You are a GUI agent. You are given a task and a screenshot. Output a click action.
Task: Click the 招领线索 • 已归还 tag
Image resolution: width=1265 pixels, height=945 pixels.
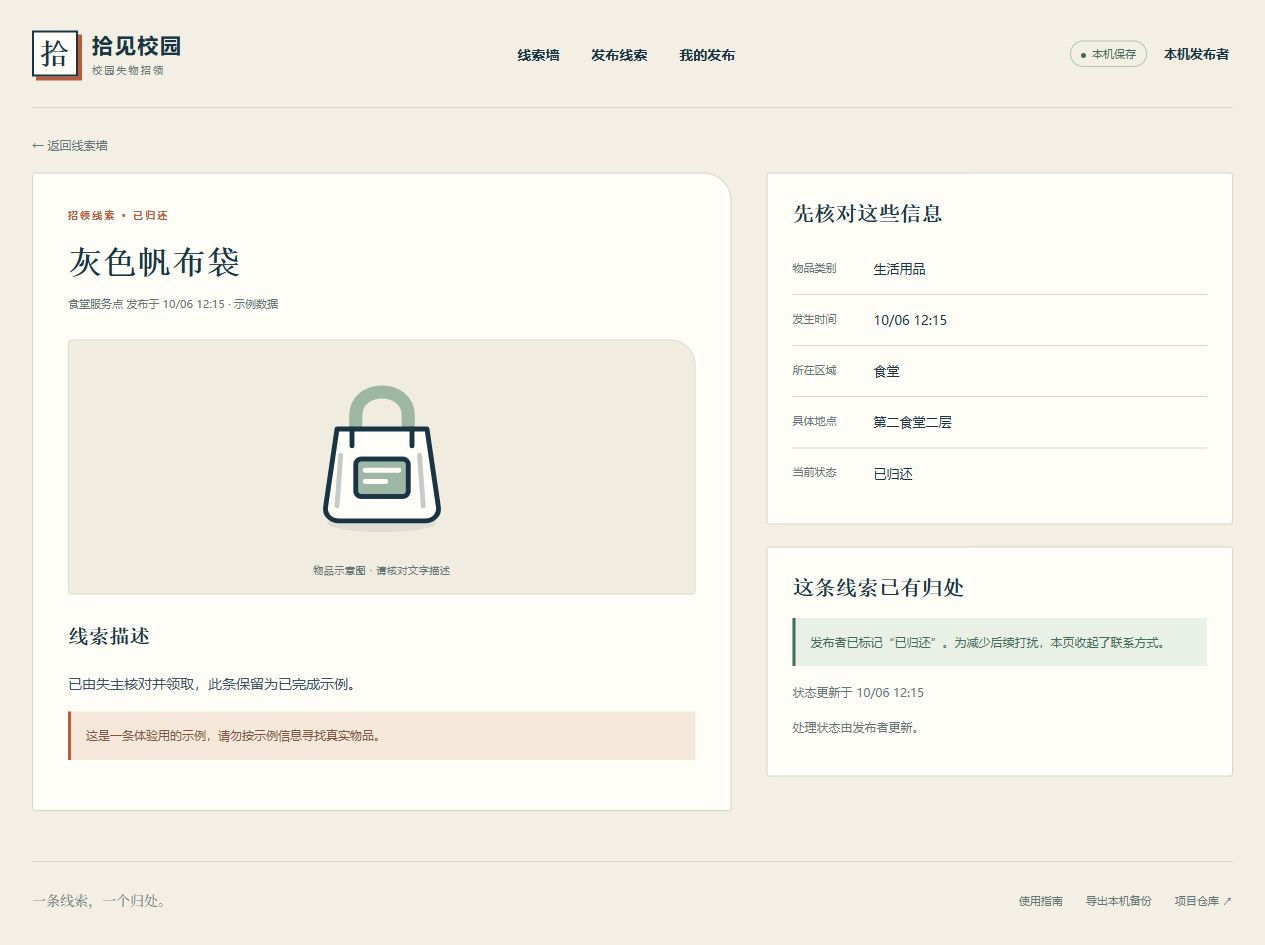pos(118,215)
